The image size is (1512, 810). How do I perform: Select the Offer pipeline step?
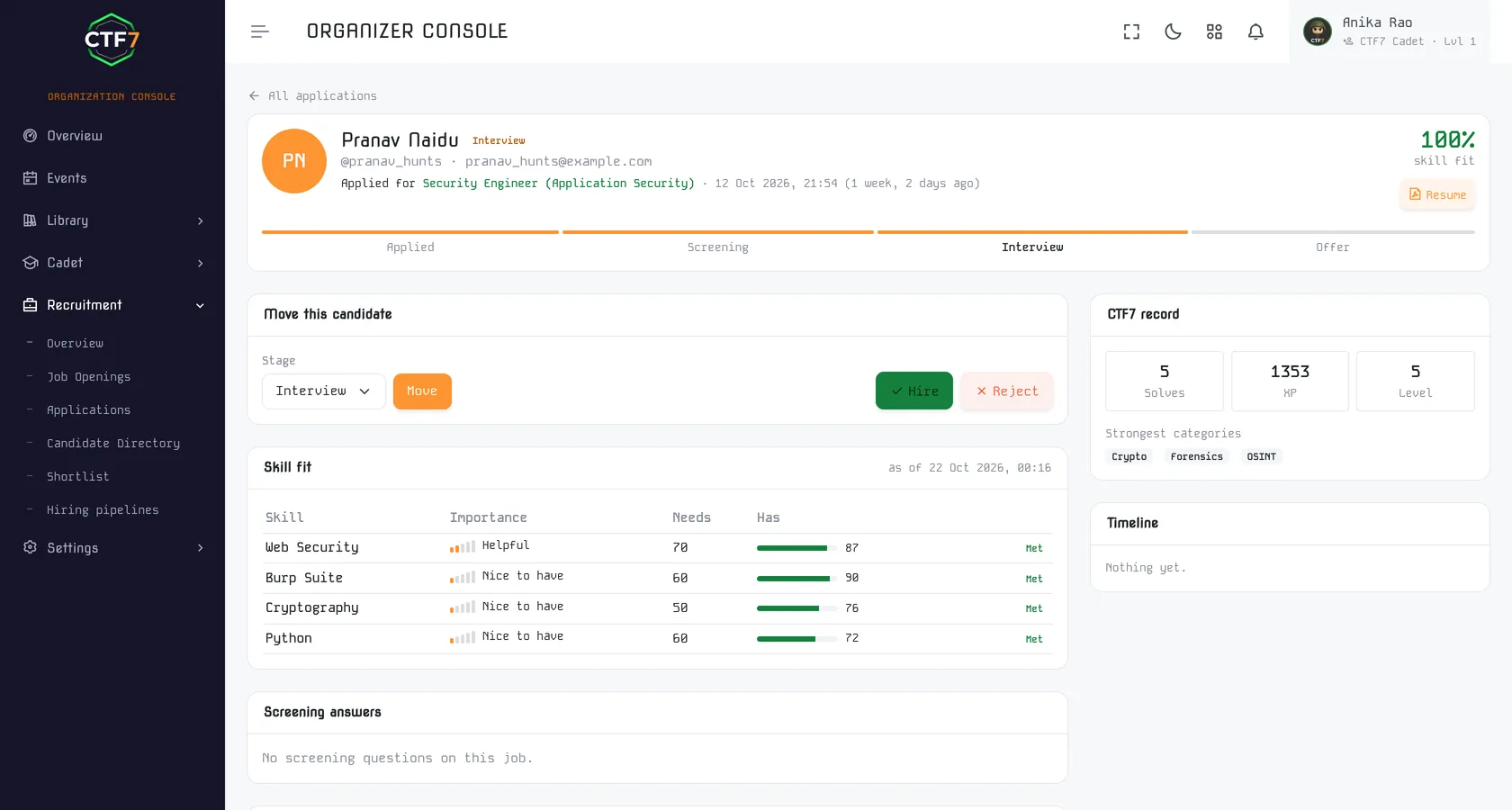click(1333, 241)
